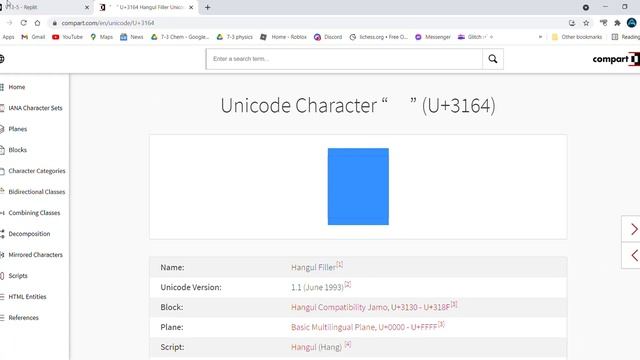Click the install/share icon in address bar
Image resolution: width=640 pixels, height=360 pixels.
point(572,23)
